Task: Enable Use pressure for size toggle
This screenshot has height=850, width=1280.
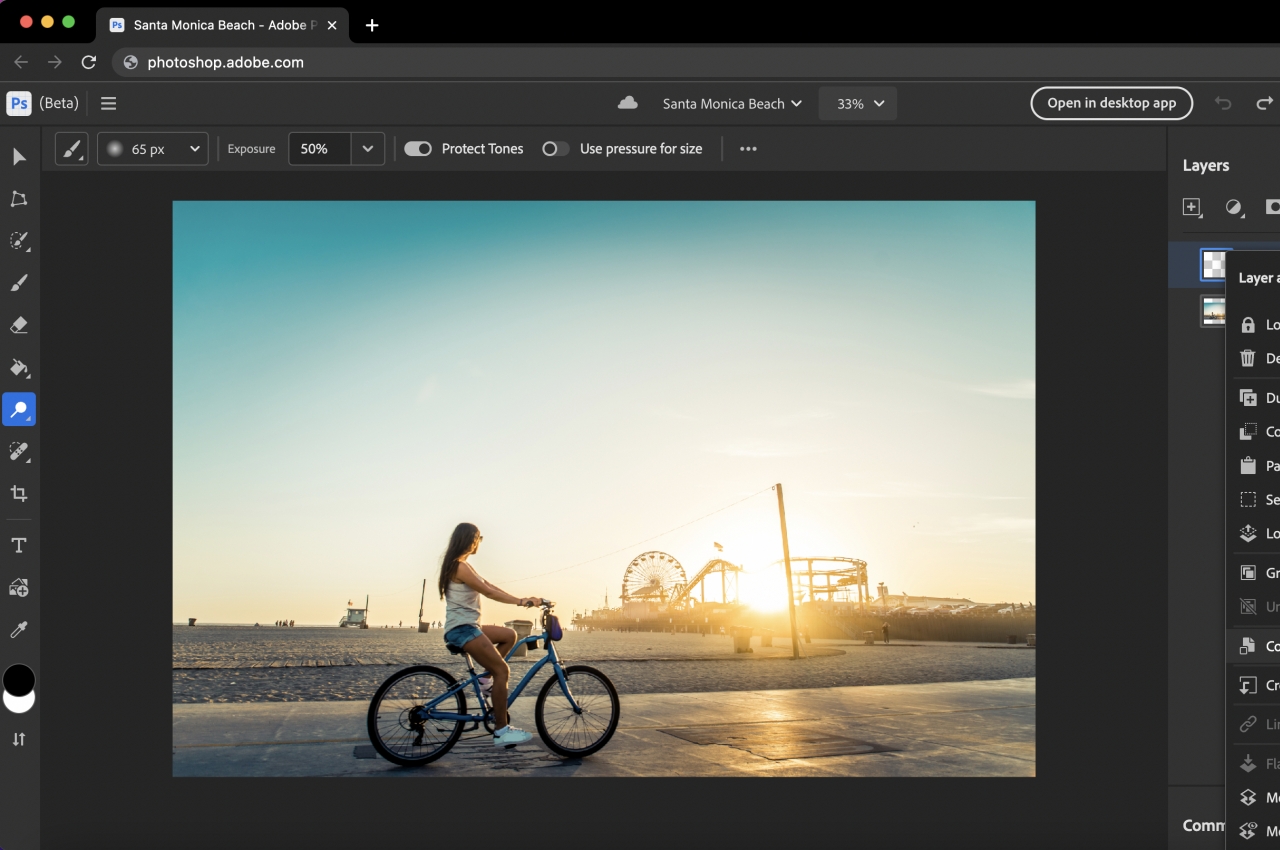Action: (555, 149)
